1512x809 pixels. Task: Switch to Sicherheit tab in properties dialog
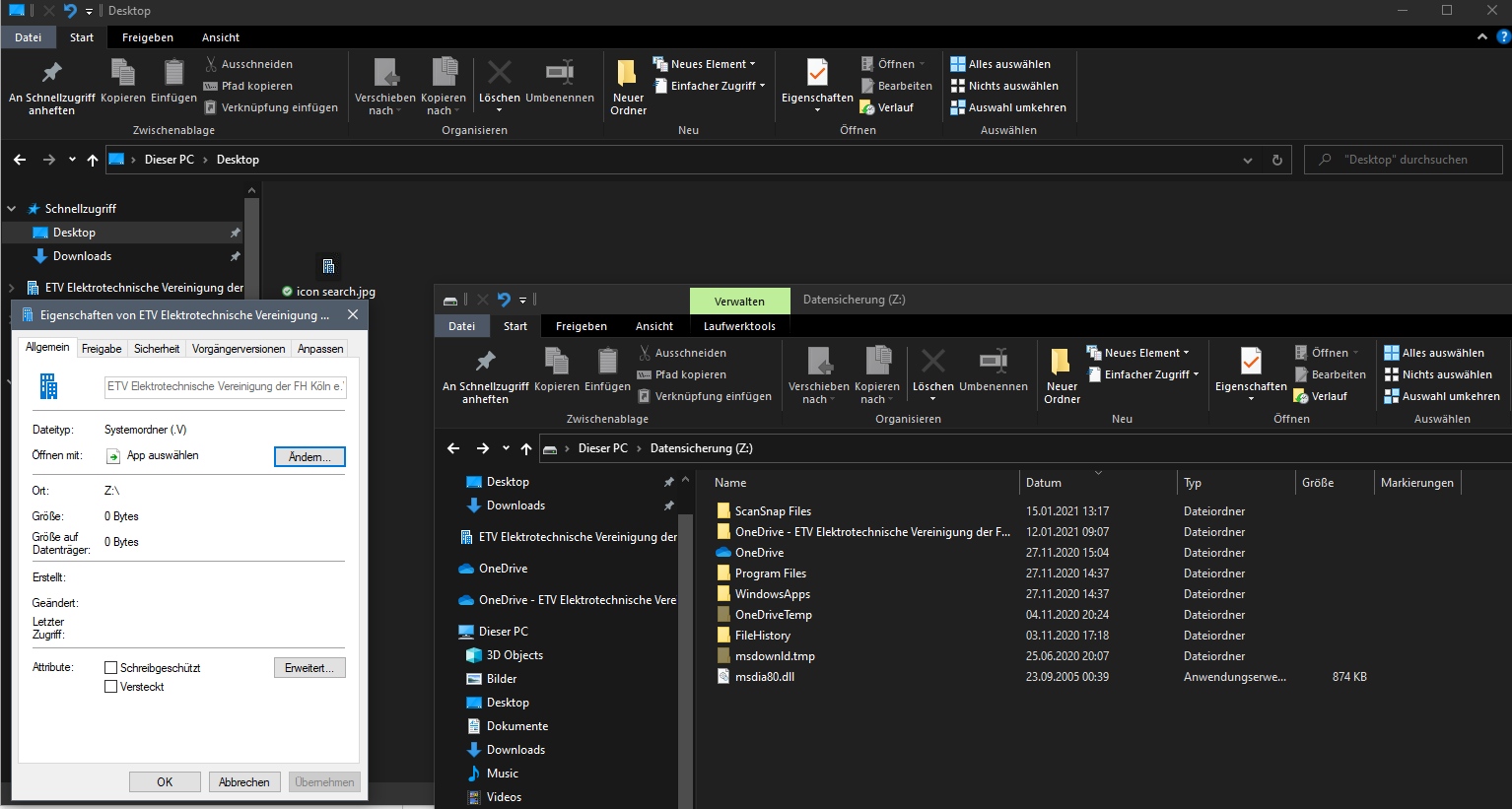[x=157, y=349]
